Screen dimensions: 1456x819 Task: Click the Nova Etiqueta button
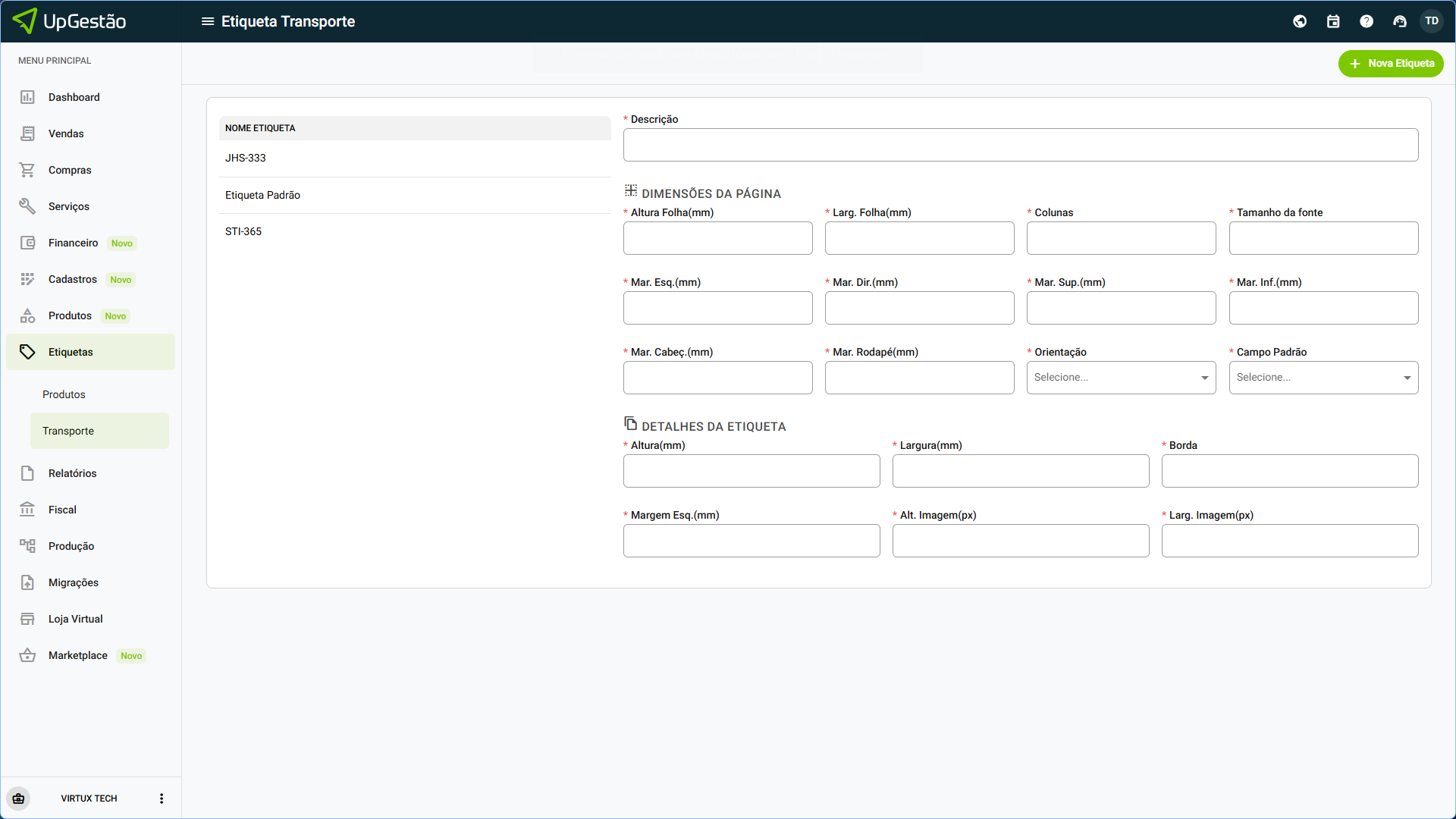[x=1391, y=64]
